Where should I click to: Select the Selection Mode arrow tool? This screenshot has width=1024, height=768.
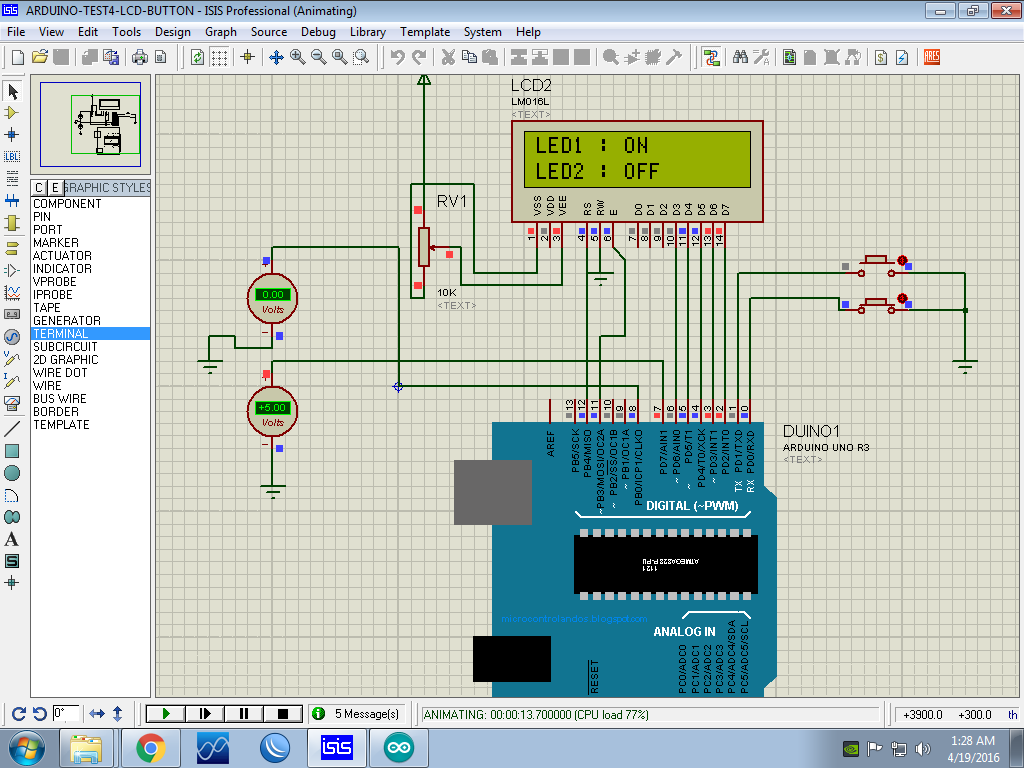tap(12, 91)
